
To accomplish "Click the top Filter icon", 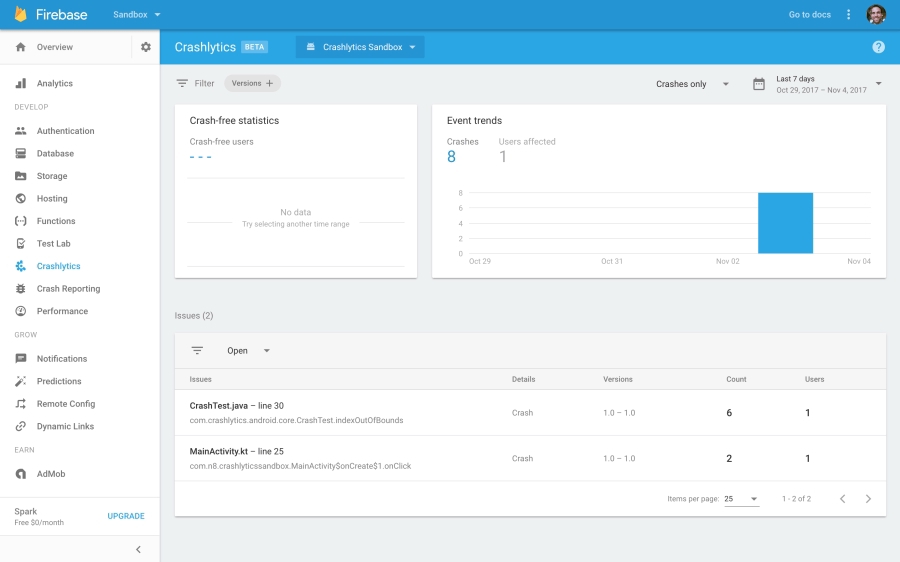I will (182, 83).
